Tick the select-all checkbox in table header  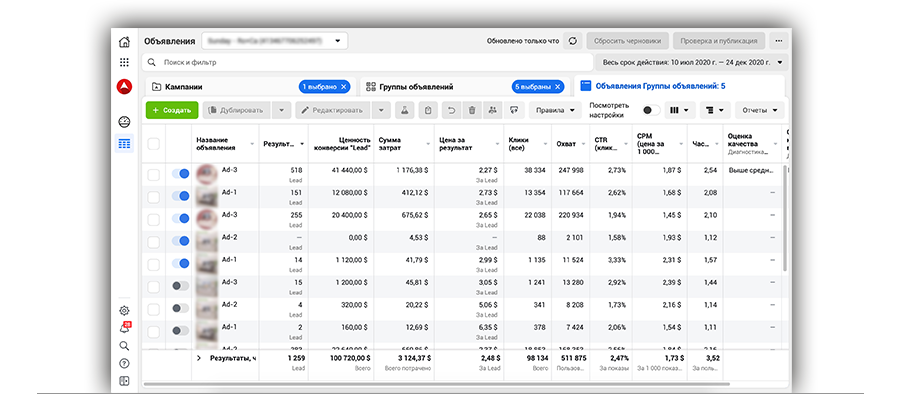[x=153, y=144]
